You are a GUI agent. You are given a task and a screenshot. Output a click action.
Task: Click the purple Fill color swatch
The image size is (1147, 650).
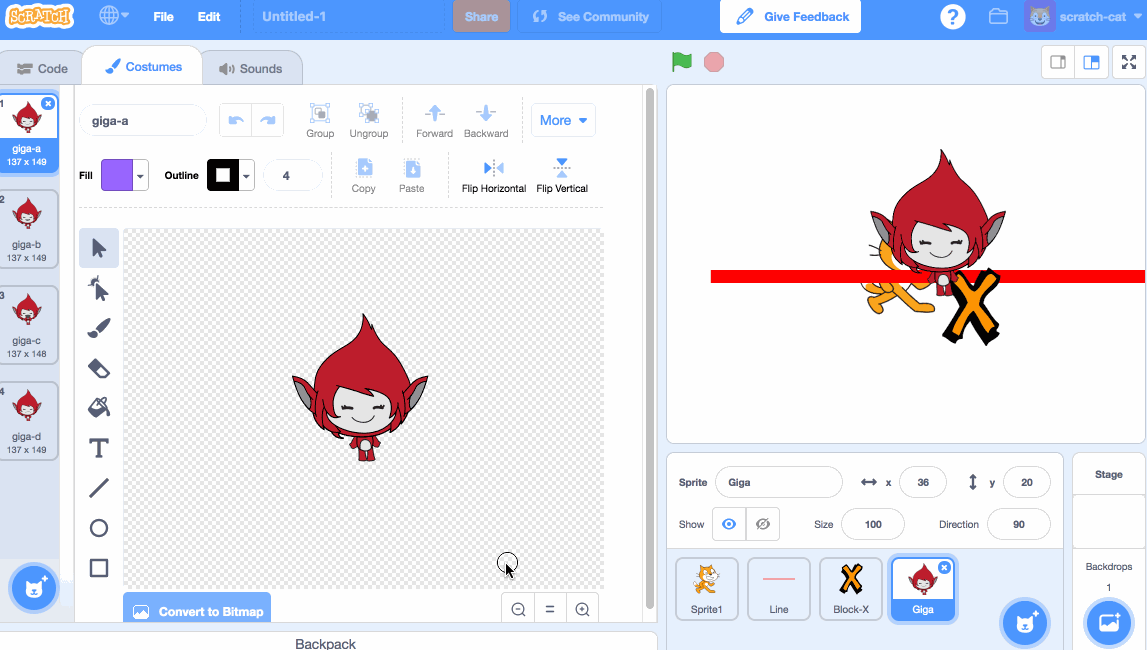[117, 175]
